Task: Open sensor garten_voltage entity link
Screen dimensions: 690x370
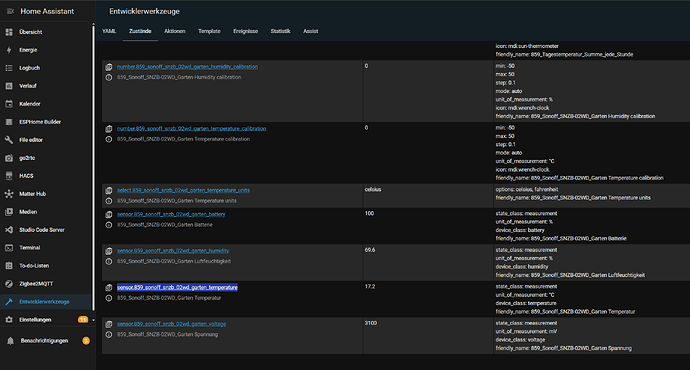Action: click(x=172, y=324)
